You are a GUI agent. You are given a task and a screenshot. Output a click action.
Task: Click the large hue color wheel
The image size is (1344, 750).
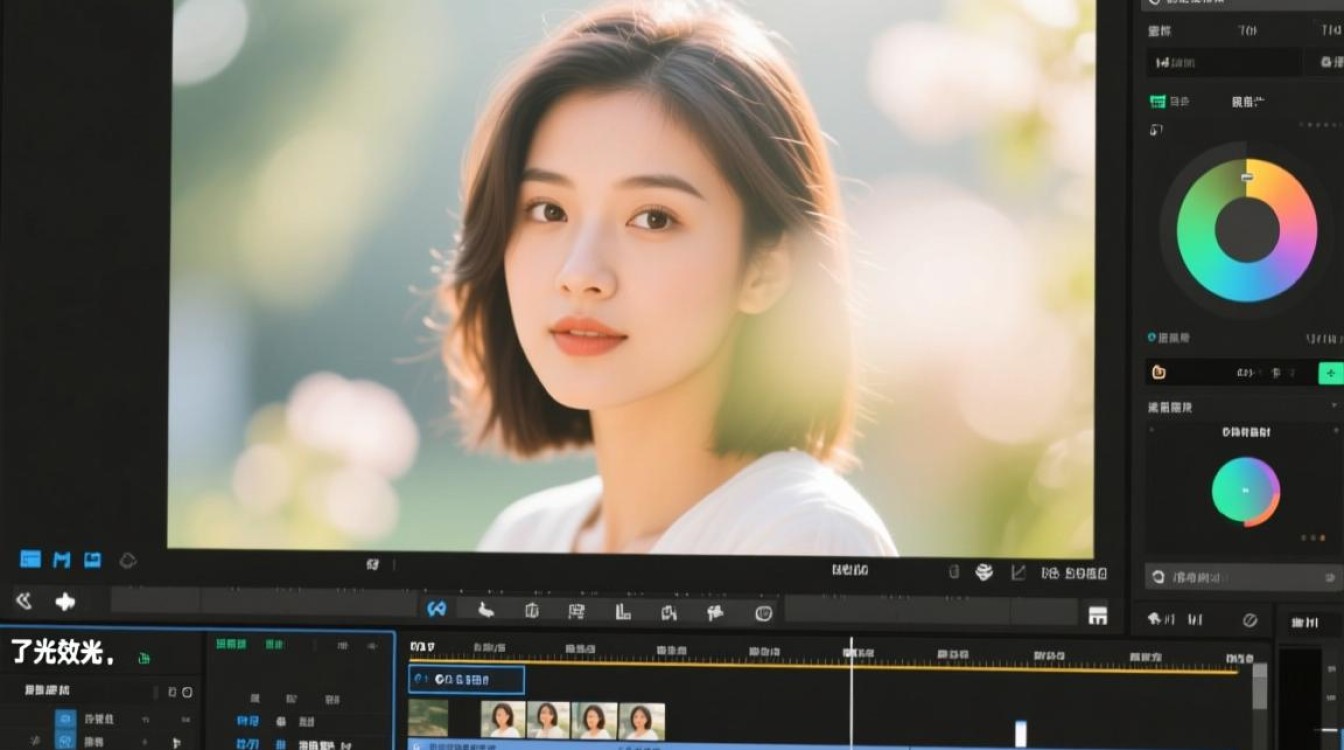coord(1246,230)
